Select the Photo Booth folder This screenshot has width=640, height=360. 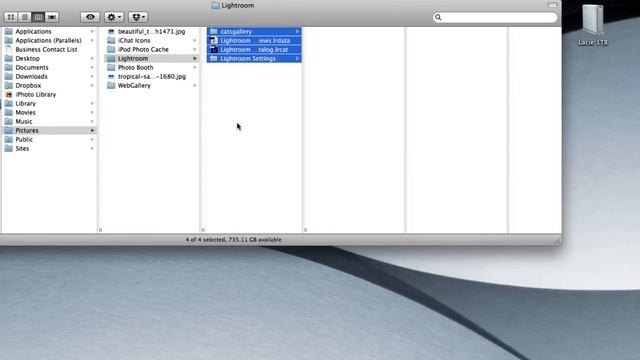(152, 67)
